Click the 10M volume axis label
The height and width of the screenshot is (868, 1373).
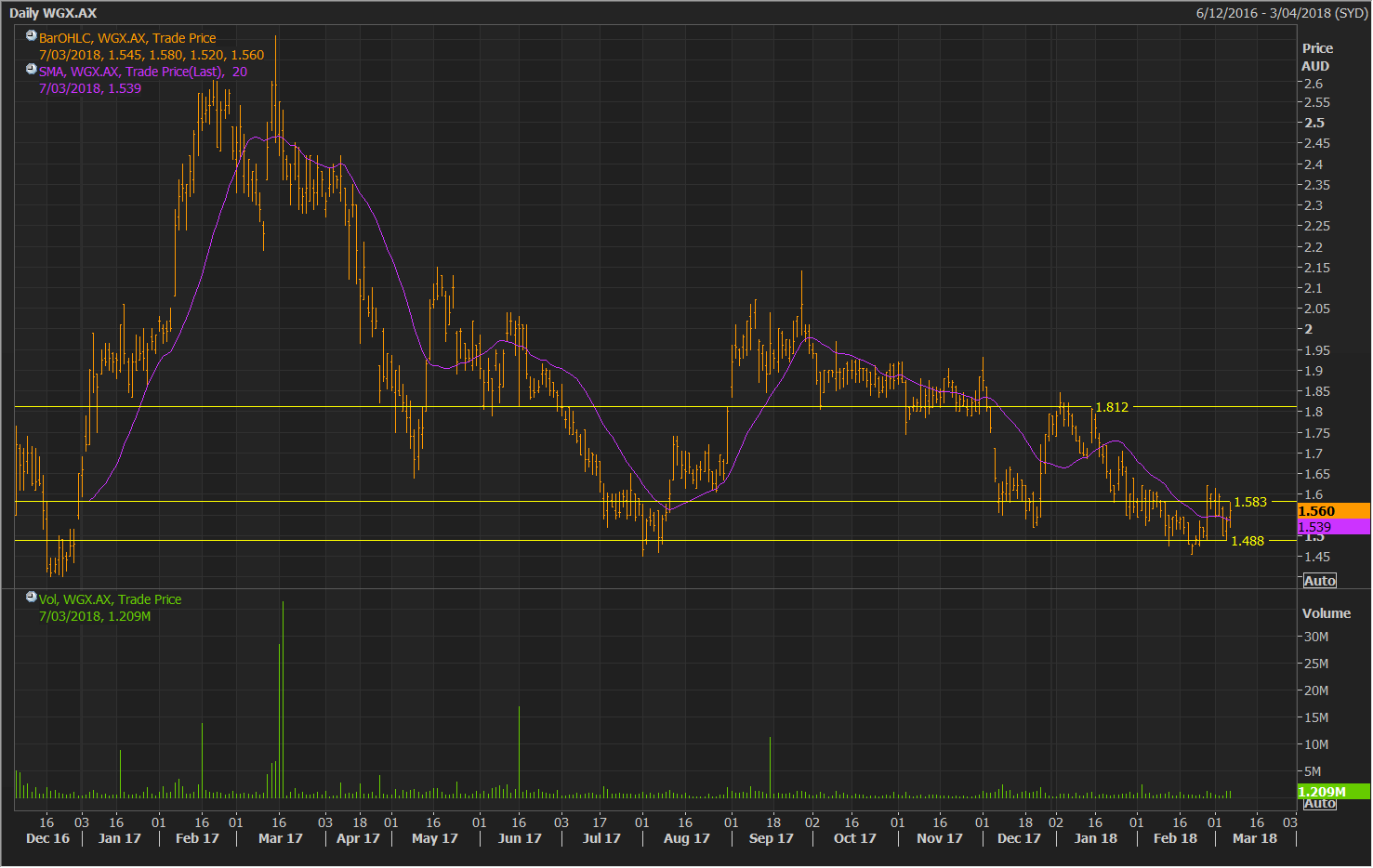click(x=1316, y=744)
